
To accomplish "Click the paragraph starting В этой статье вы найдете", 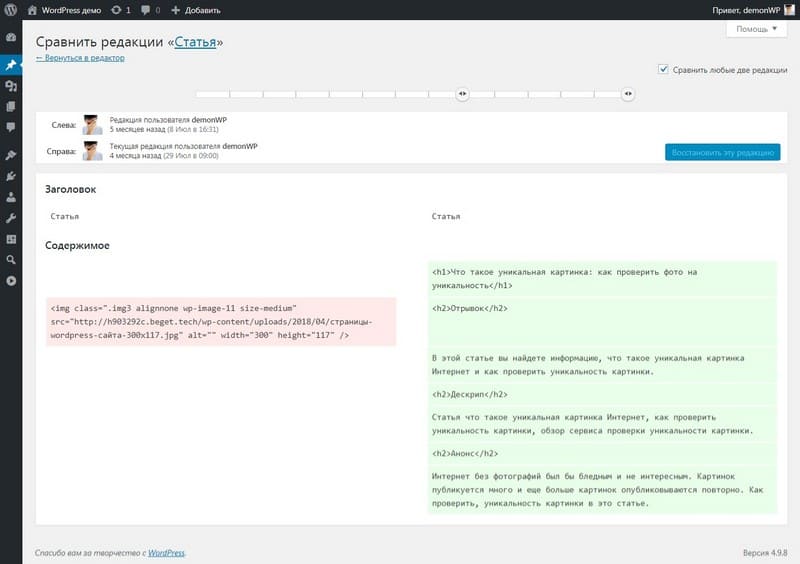I will click(603, 364).
